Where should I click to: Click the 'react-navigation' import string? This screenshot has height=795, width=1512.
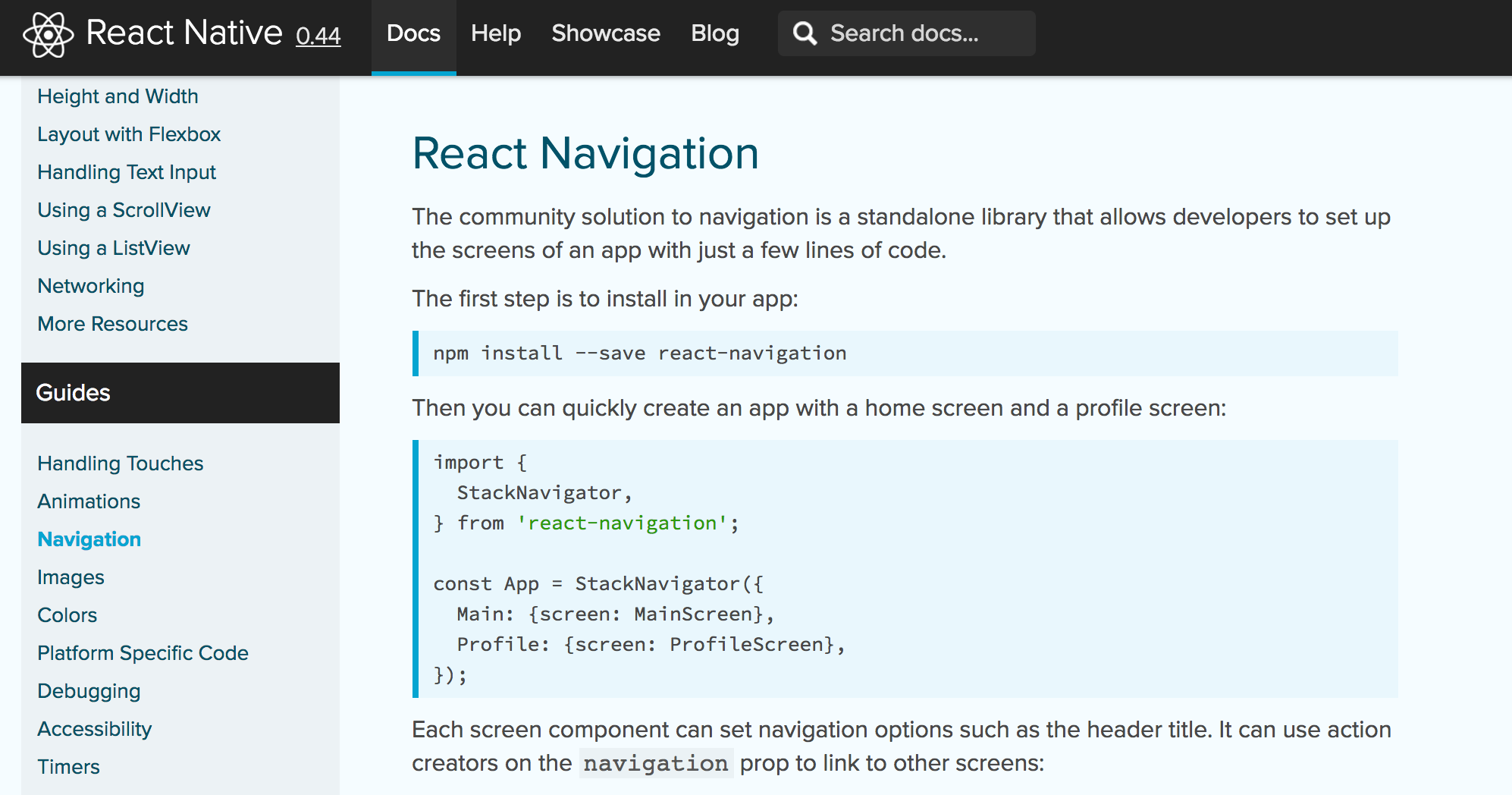pyautogui.click(x=623, y=523)
